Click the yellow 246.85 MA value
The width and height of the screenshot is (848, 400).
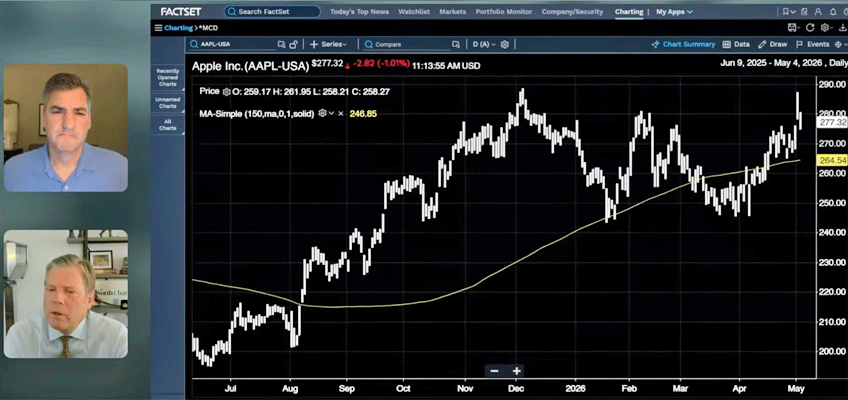coord(363,114)
